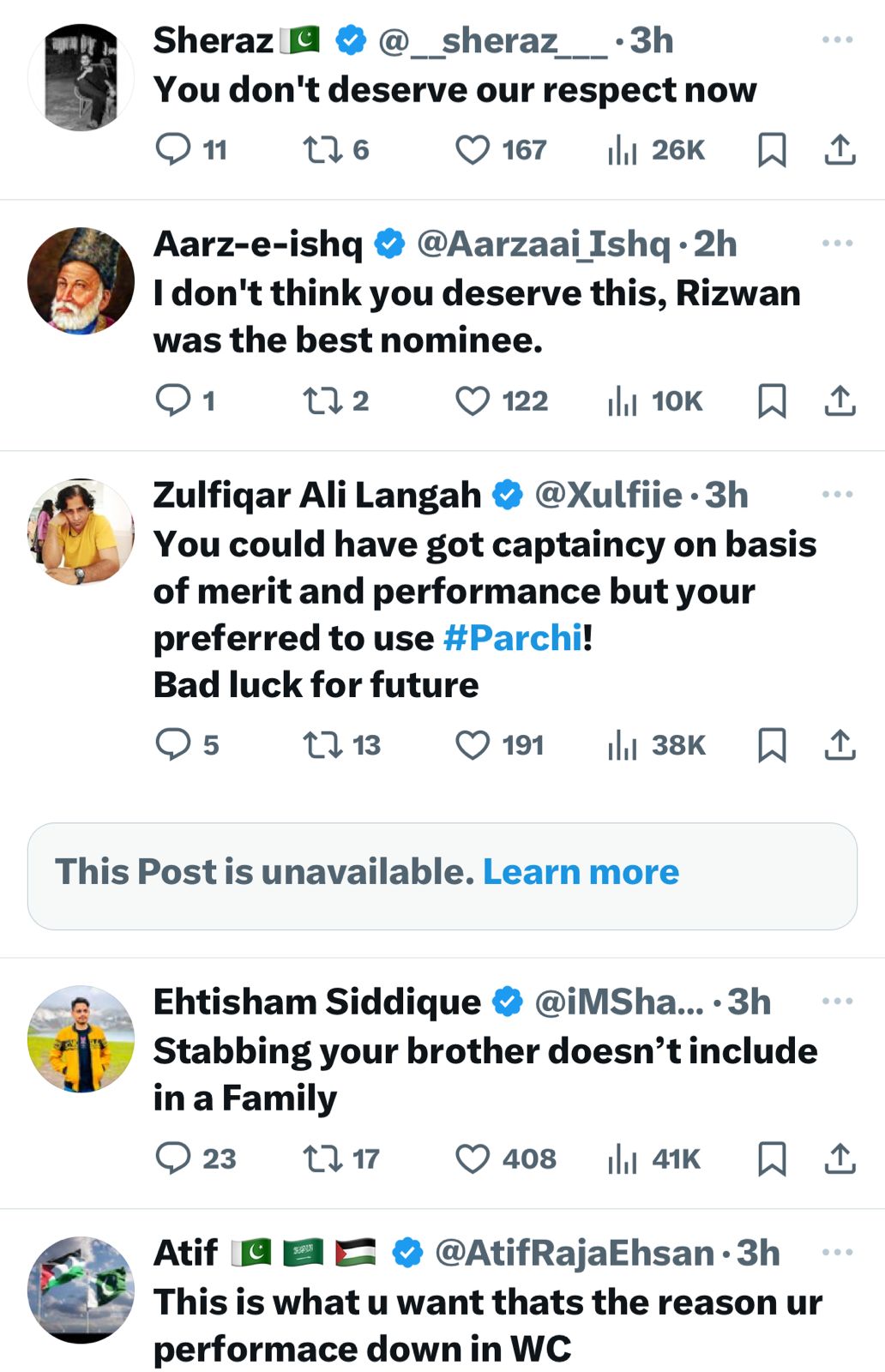Open the @Aarzaai_Ishq profile handle
Image resolution: width=885 pixels, height=1372 pixels.
pyautogui.click(x=543, y=244)
